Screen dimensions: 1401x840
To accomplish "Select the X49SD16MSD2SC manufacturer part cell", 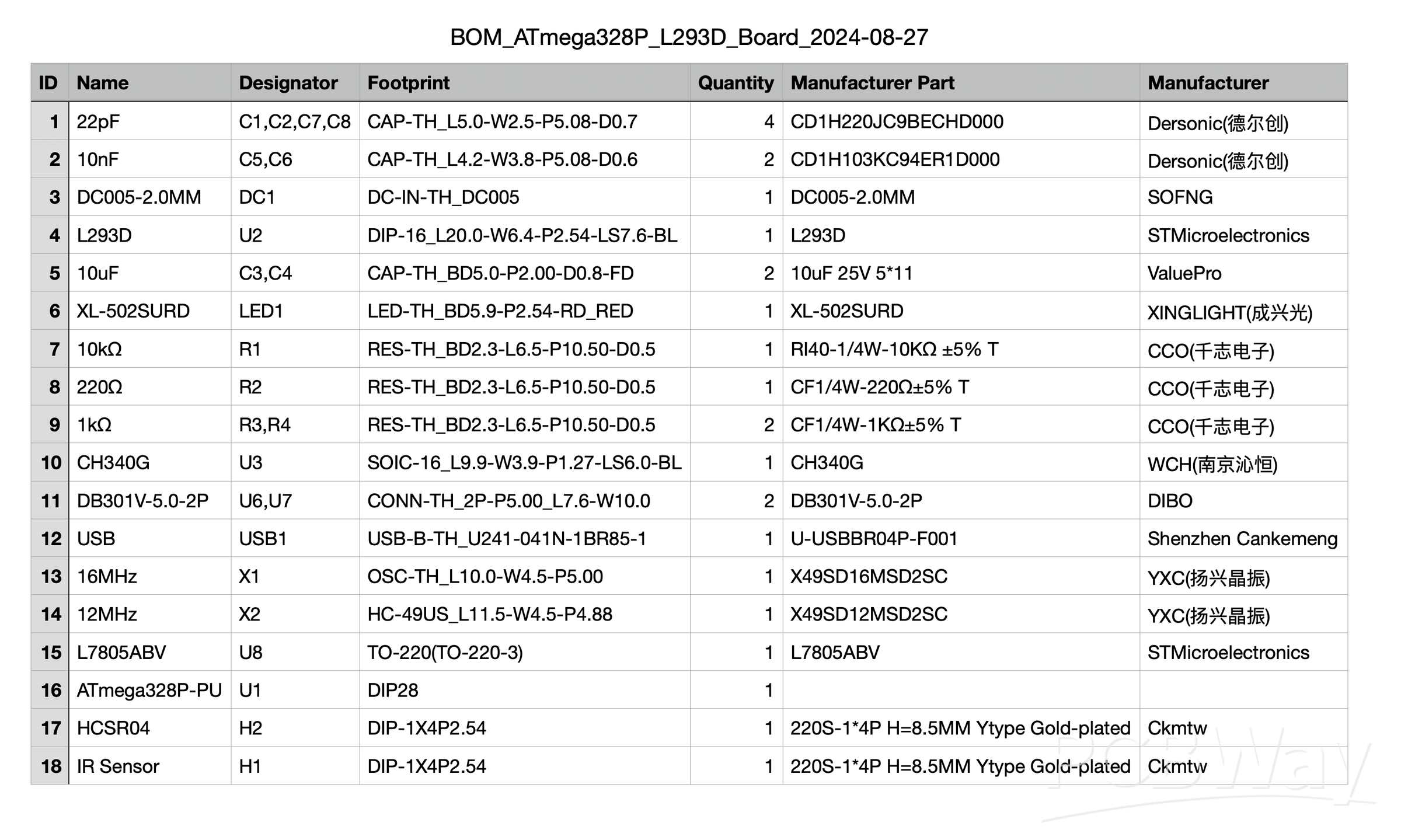I will pos(869,577).
